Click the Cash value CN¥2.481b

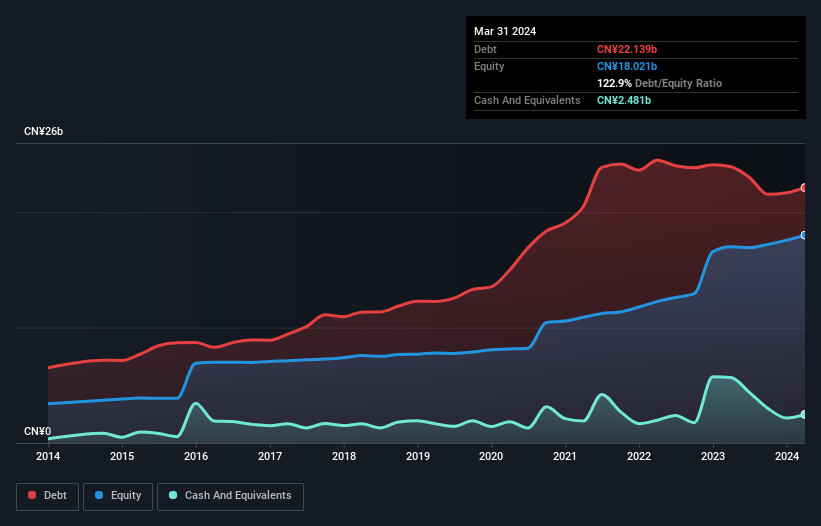(x=624, y=100)
